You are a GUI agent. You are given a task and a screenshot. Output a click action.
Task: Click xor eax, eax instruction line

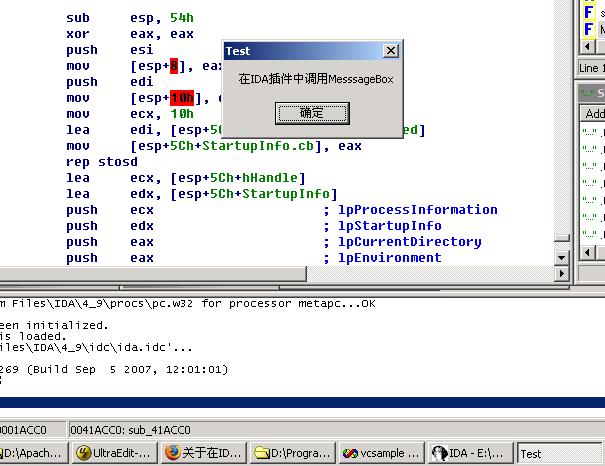point(130,34)
